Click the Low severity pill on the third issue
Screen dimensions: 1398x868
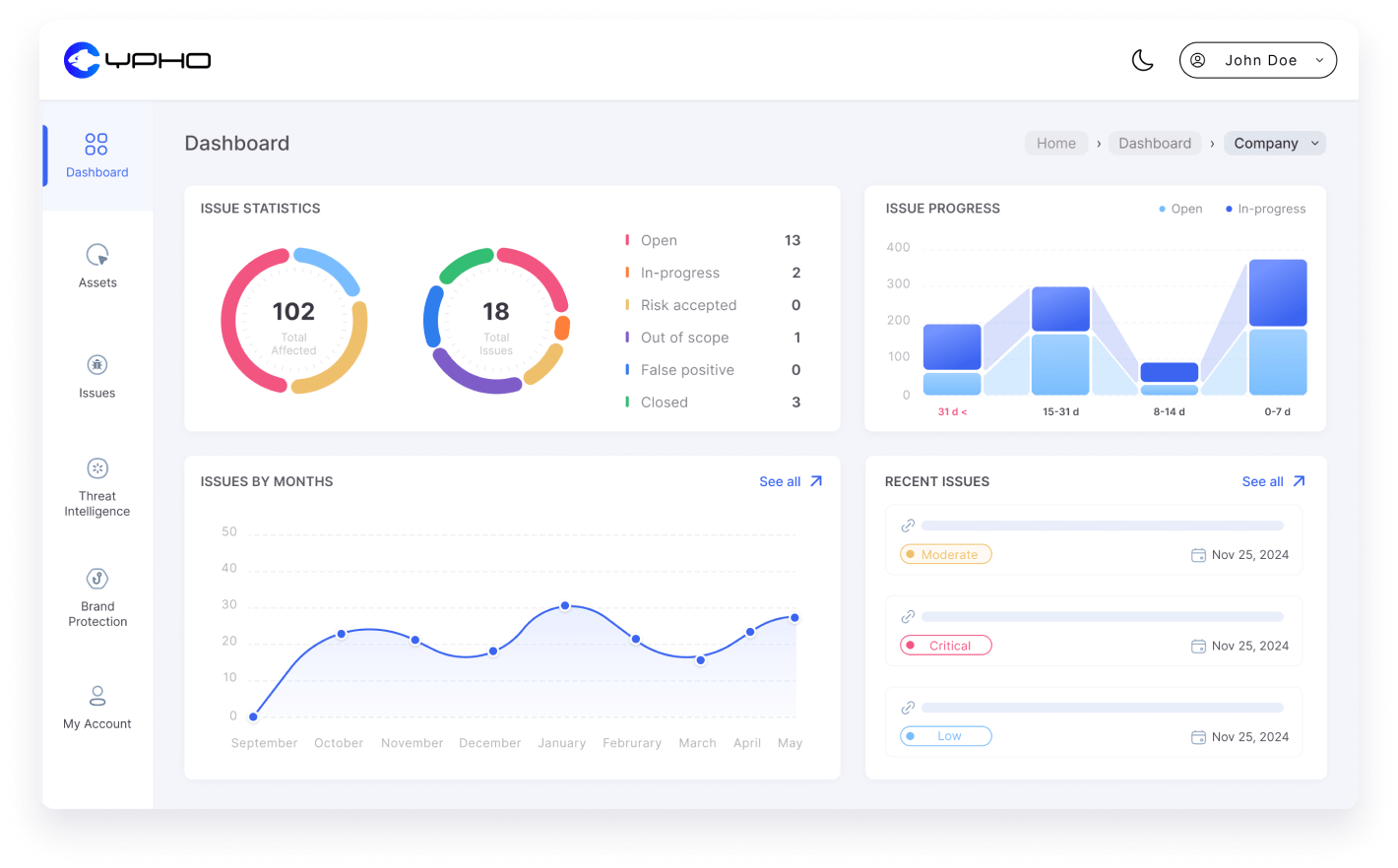[945, 736]
